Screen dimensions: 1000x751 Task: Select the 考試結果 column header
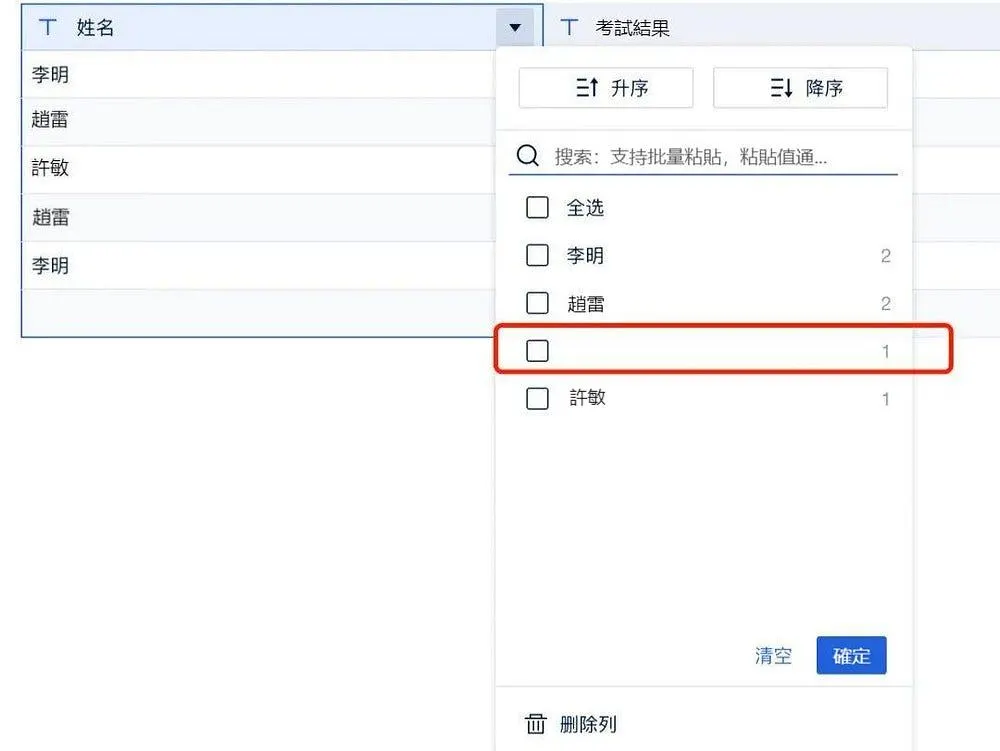pyautogui.click(x=772, y=27)
